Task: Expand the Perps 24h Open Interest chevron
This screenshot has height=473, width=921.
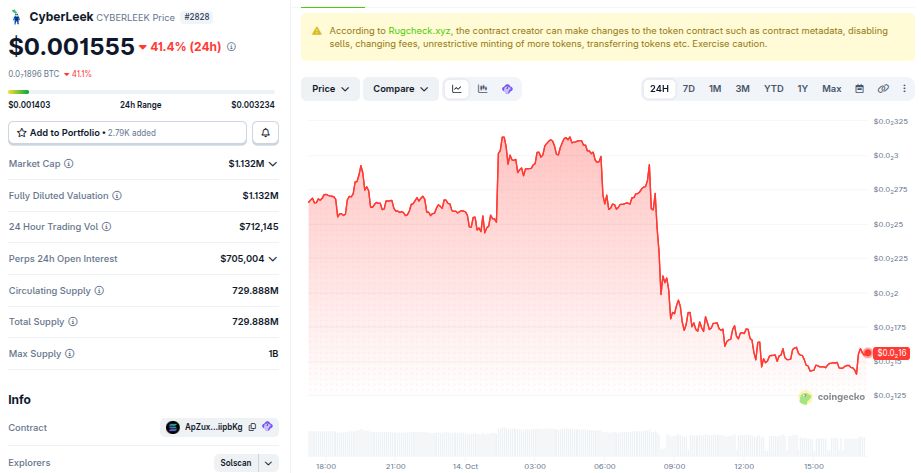Action: click(273, 259)
